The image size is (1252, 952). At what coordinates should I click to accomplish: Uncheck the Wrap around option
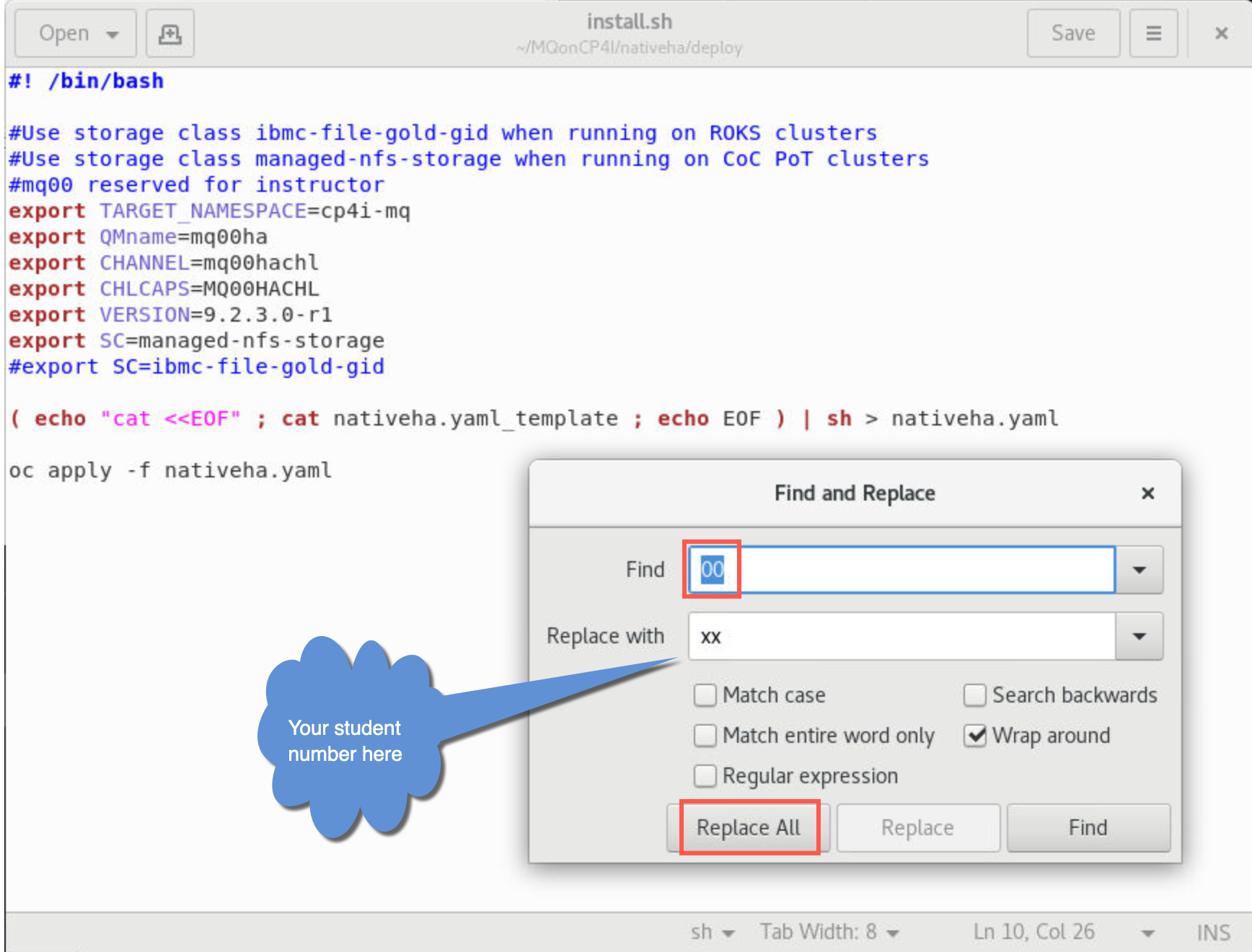[974, 736]
